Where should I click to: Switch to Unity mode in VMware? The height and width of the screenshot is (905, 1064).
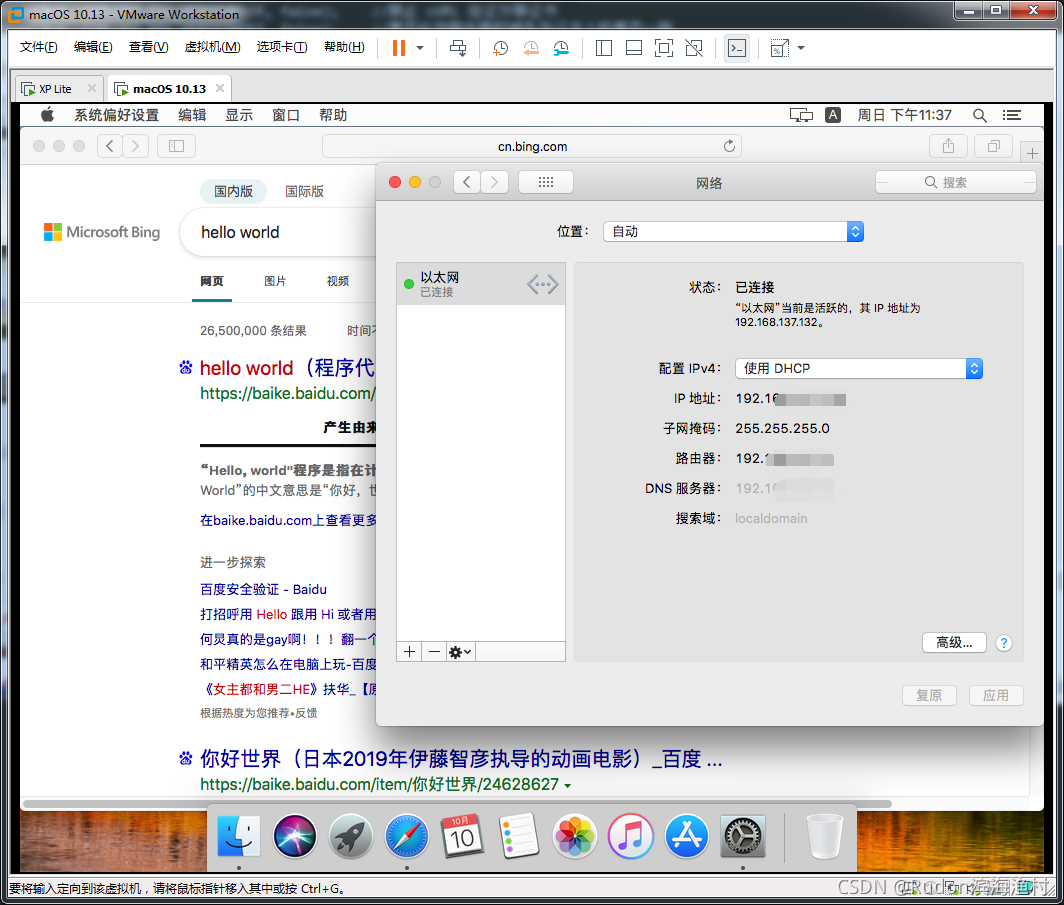pos(694,47)
